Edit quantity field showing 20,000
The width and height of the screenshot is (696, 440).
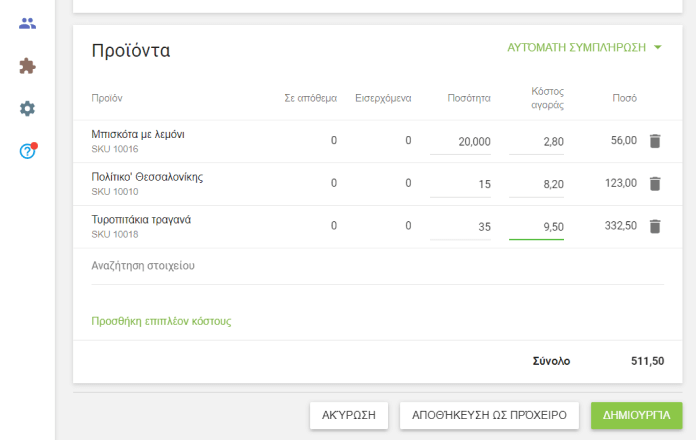(x=461, y=142)
